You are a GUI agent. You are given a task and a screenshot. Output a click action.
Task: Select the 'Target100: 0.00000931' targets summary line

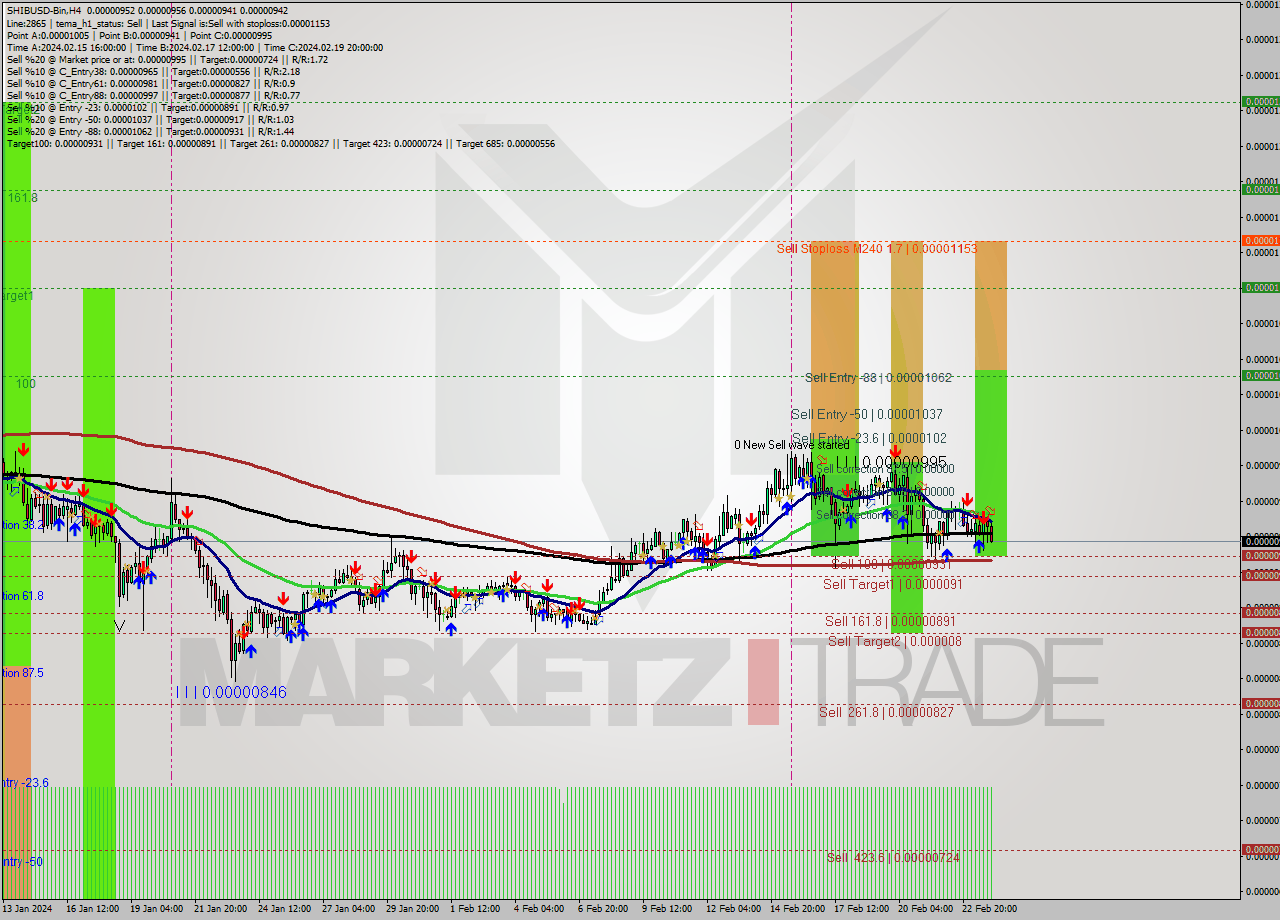pyautogui.click(x=281, y=144)
